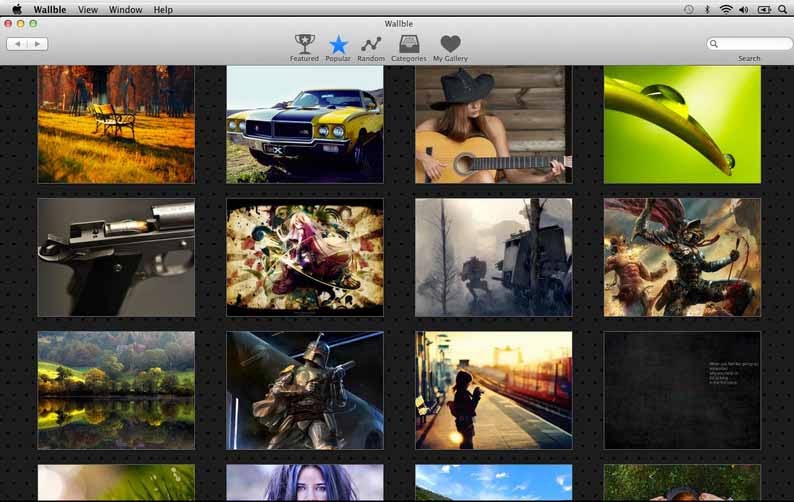Viewport: 794px width, 502px height.
Task: Open the Wallble application menu
Action: point(50,9)
